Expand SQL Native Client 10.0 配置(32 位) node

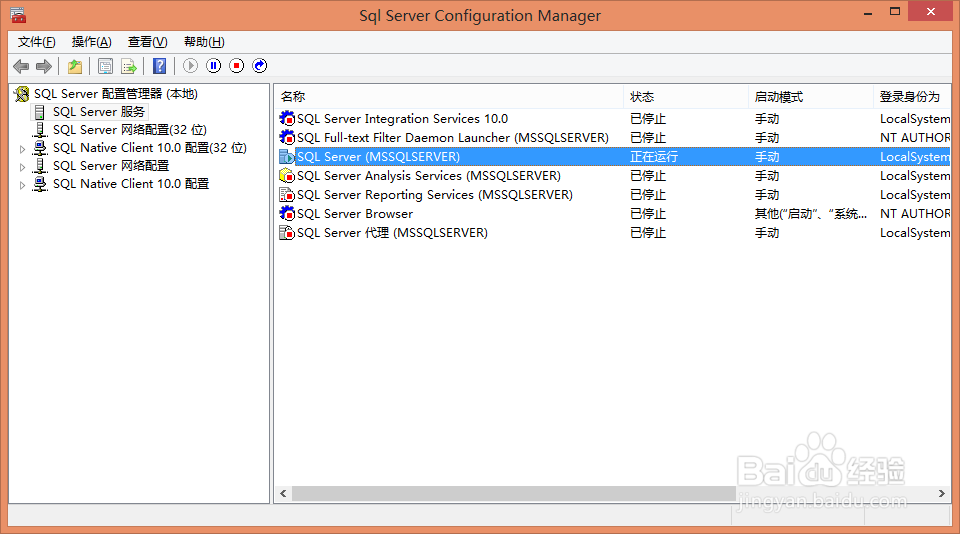tap(22, 149)
